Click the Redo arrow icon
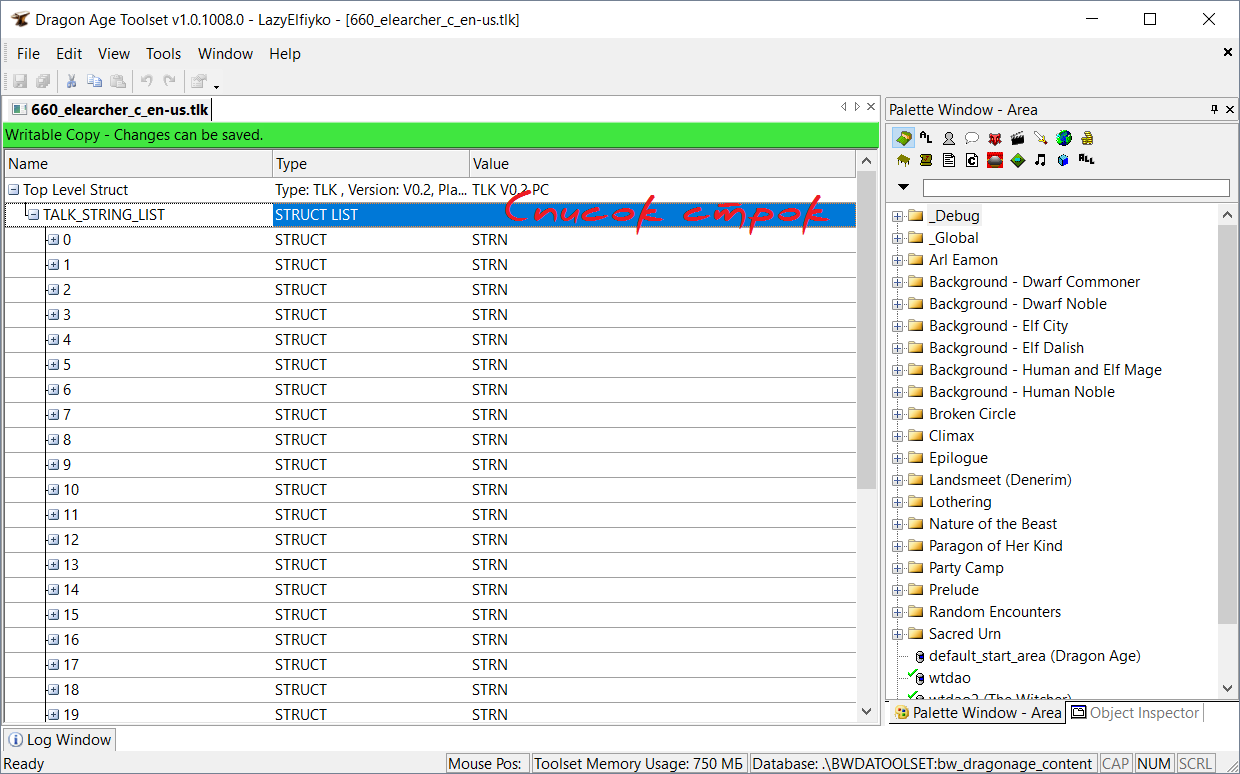This screenshot has width=1240, height=774. tap(170, 82)
